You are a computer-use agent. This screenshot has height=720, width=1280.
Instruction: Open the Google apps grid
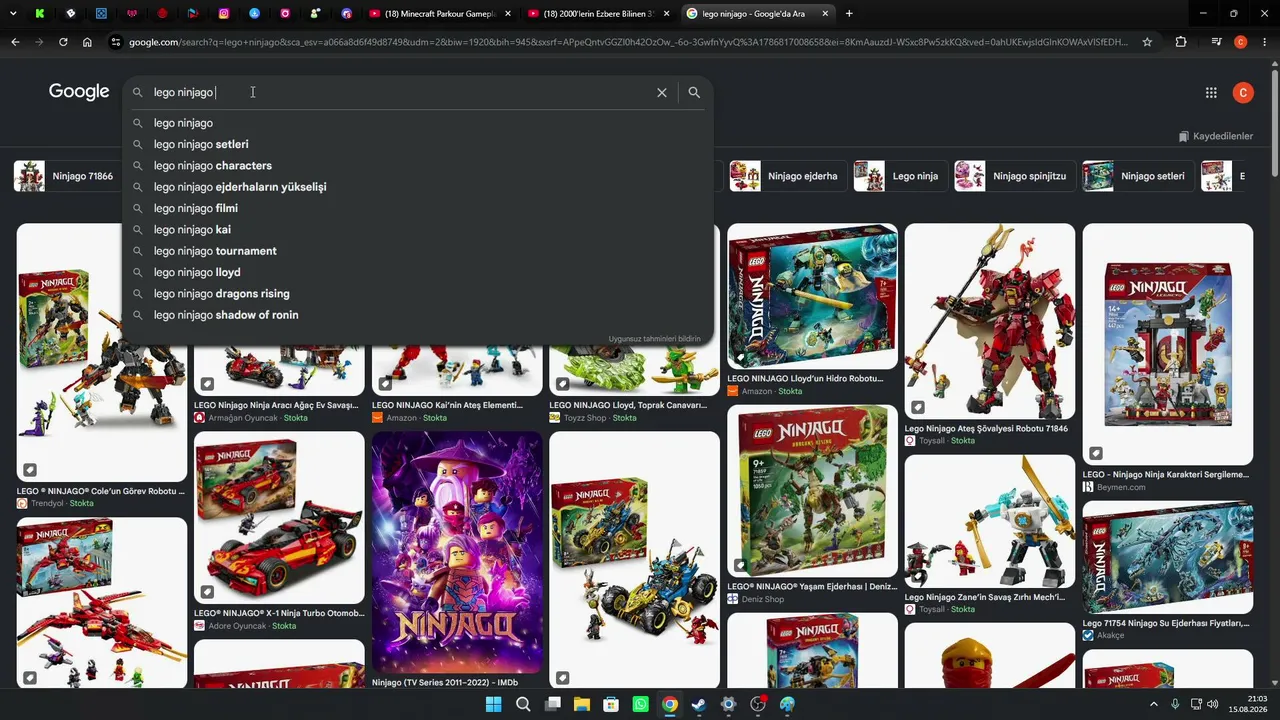(1211, 92)
